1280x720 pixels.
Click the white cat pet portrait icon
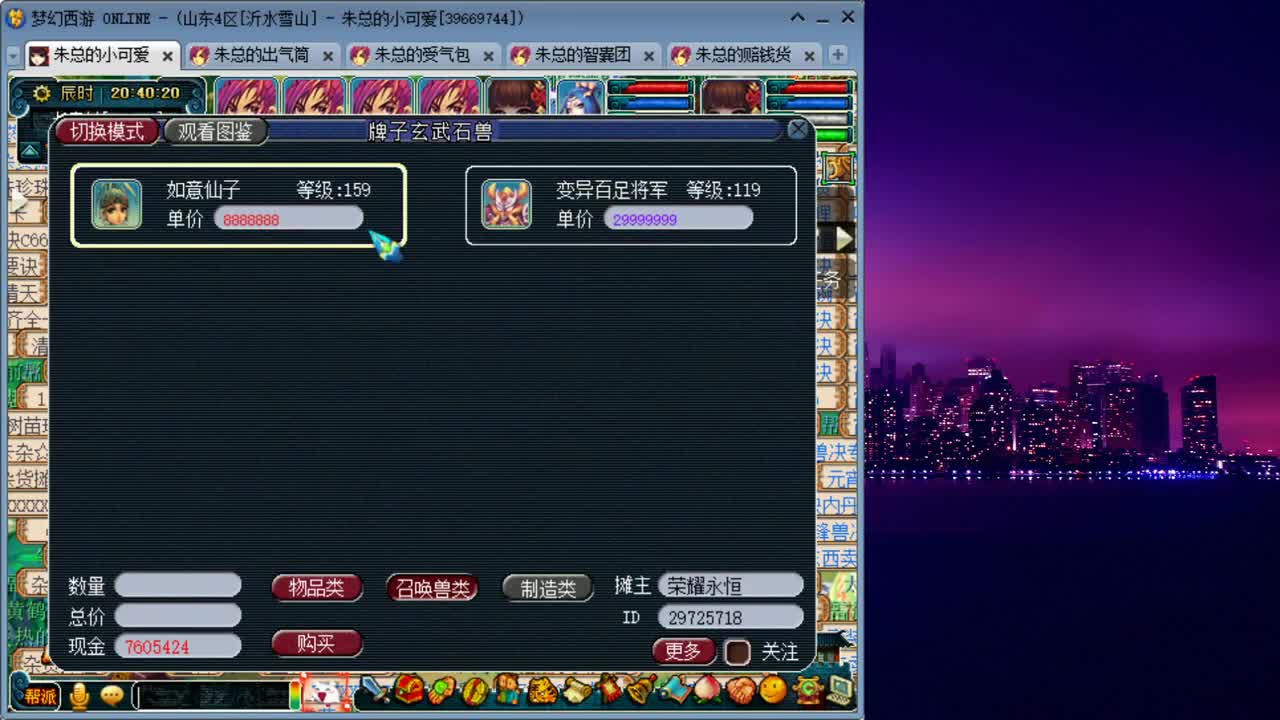pyautogui.click(x=324, y=691)
